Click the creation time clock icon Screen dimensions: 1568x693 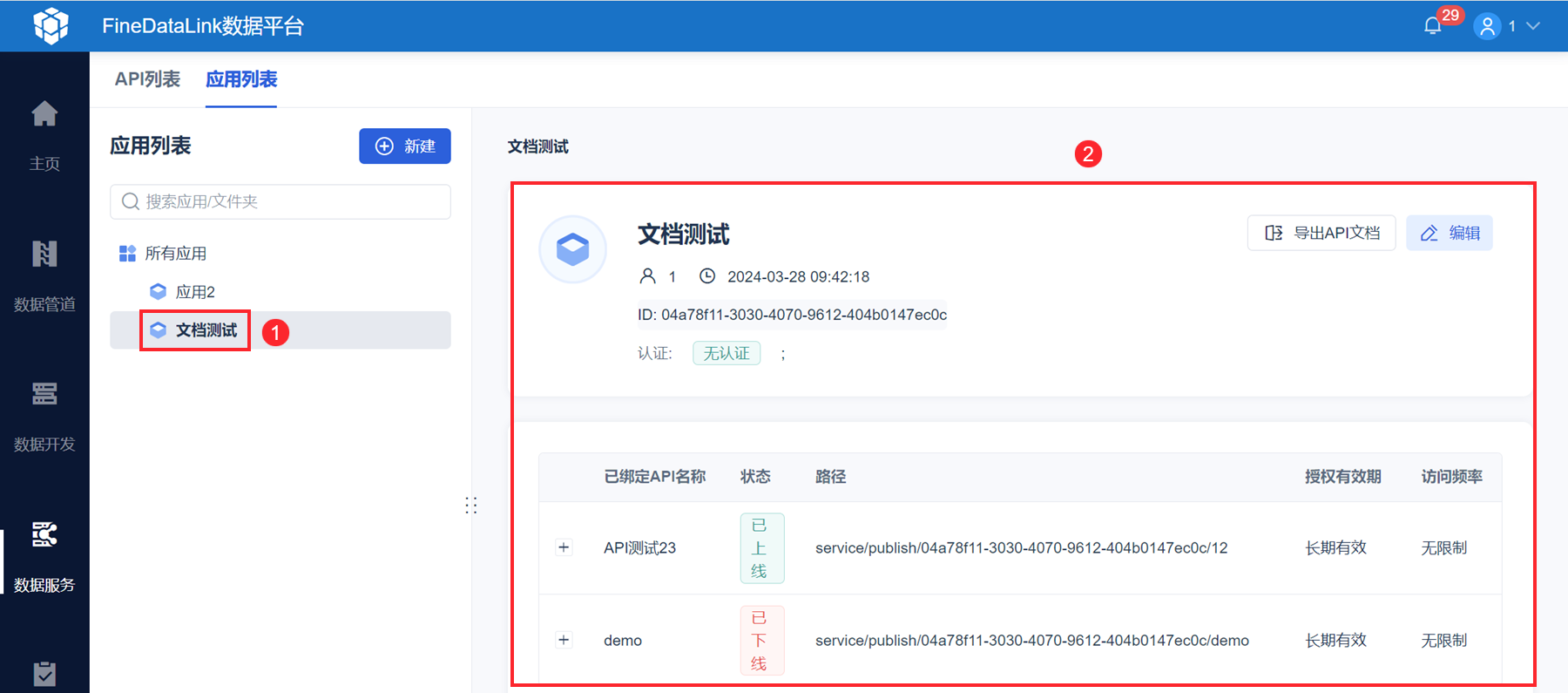707,276
